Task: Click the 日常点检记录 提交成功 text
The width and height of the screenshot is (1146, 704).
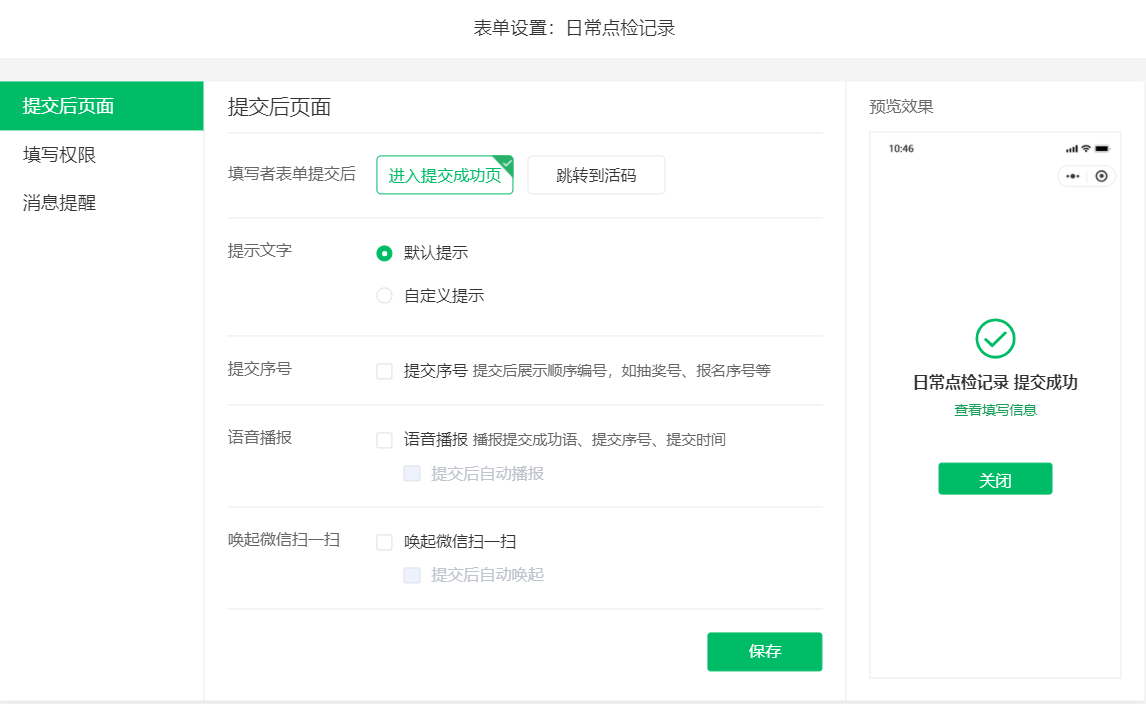Action: click(995, 382)
